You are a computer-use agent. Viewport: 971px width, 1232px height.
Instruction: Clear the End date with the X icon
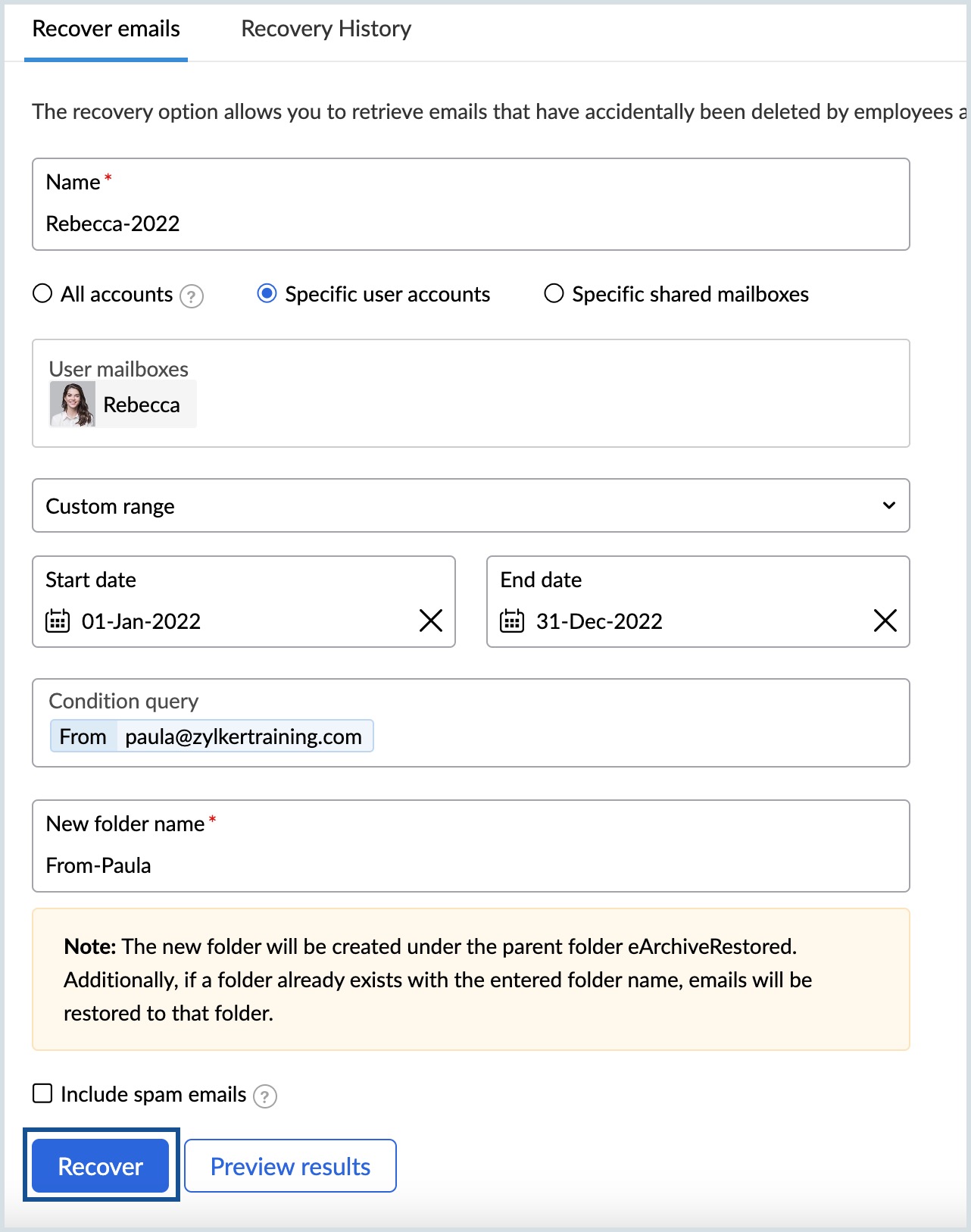885,621
